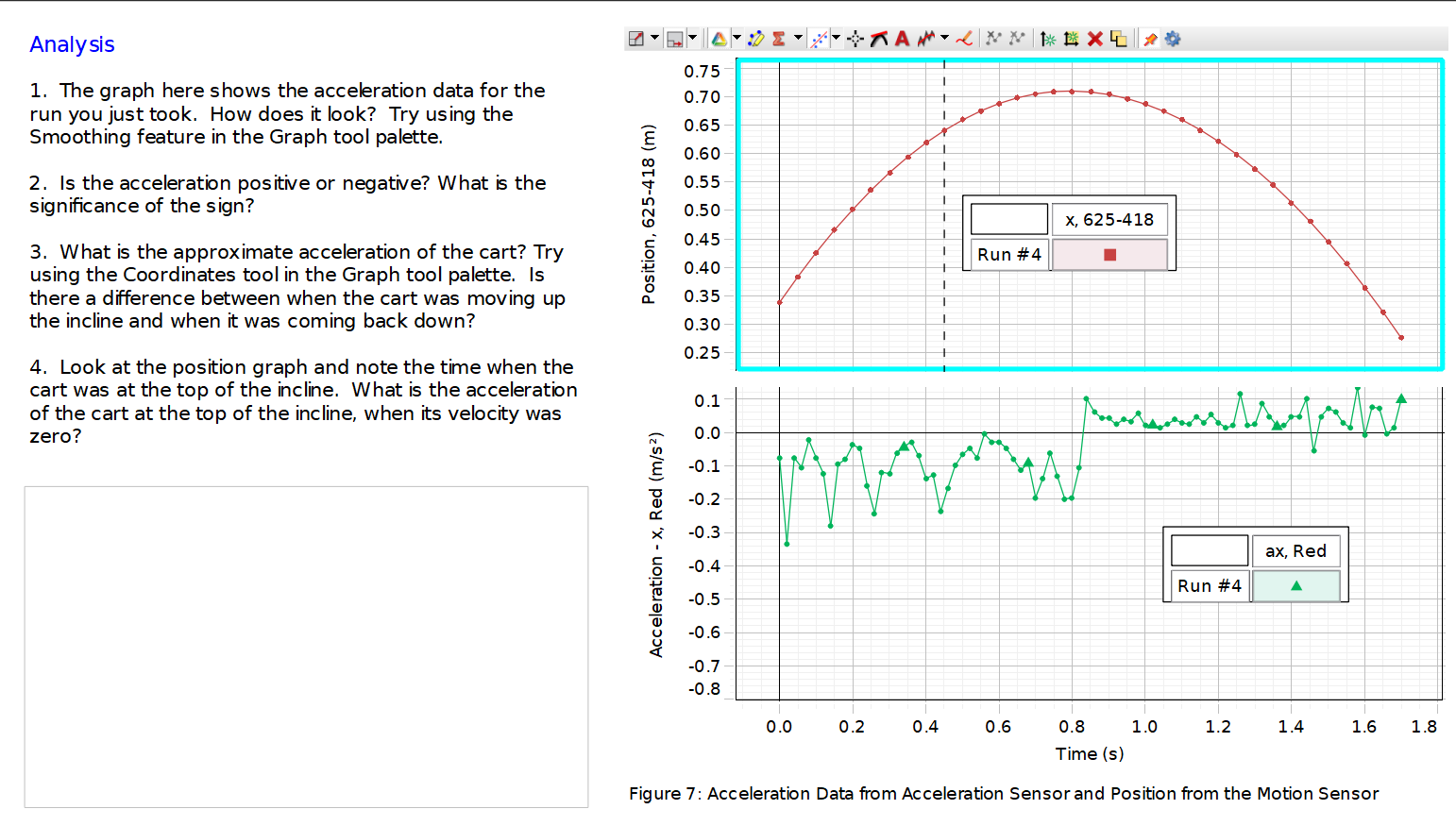Click the x, 625-418 legend label

click(1109, 218)
